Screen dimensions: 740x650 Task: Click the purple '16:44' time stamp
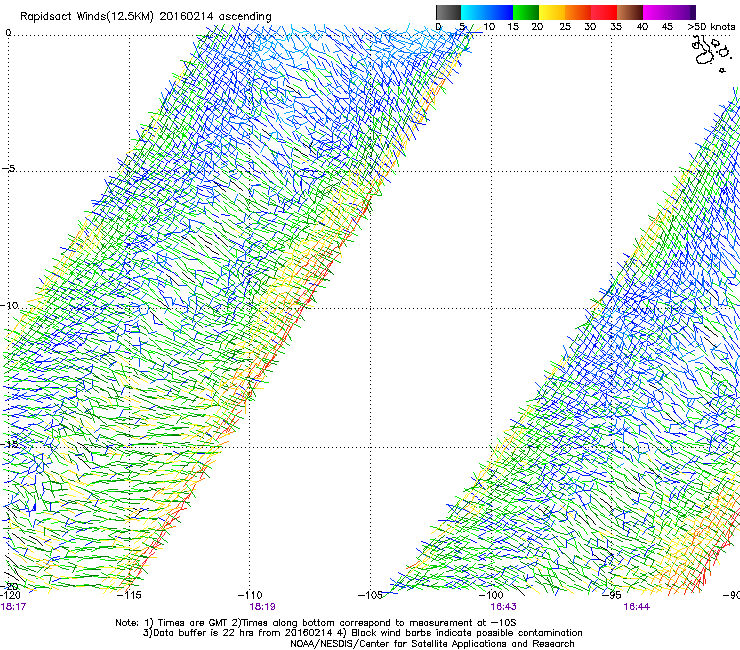636,607
